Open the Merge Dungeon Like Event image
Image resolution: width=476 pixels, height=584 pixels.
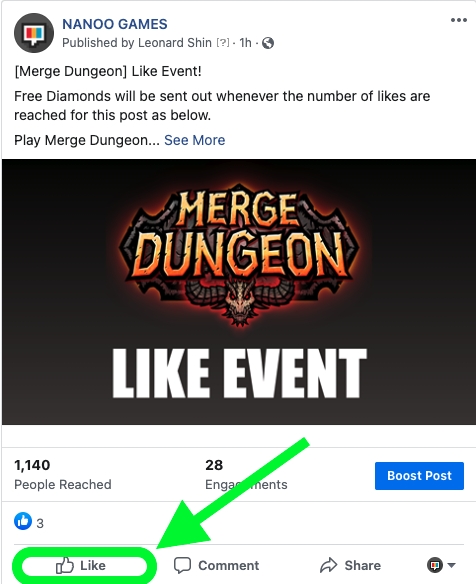tap(239, 292)
